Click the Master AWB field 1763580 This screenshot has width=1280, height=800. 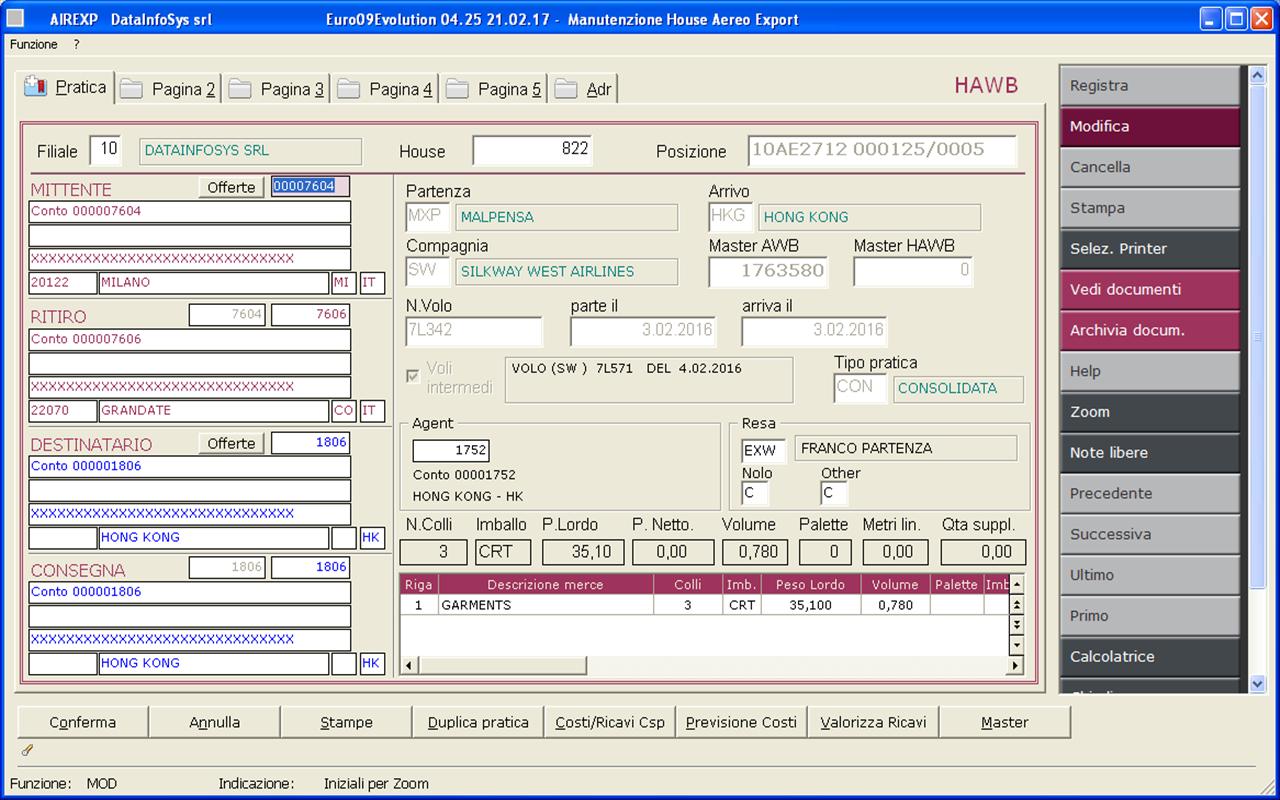point(770,270)
